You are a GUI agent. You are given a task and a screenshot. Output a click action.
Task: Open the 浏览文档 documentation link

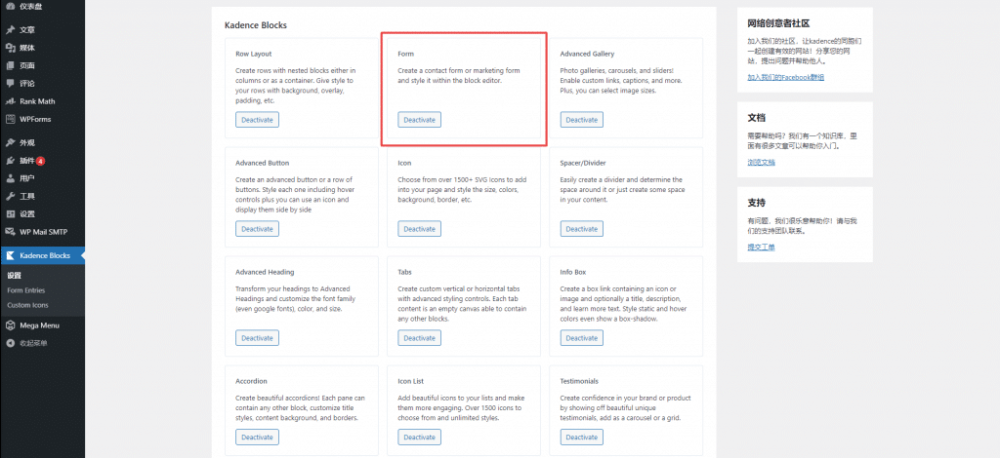pyautogui.click(x=760, y=161)
